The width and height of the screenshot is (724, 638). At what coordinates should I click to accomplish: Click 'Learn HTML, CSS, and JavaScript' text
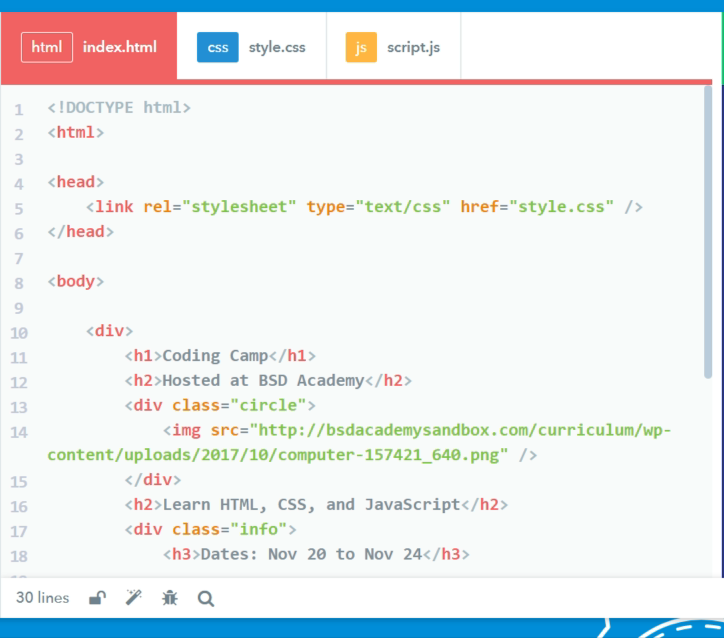tap(312, 505)
